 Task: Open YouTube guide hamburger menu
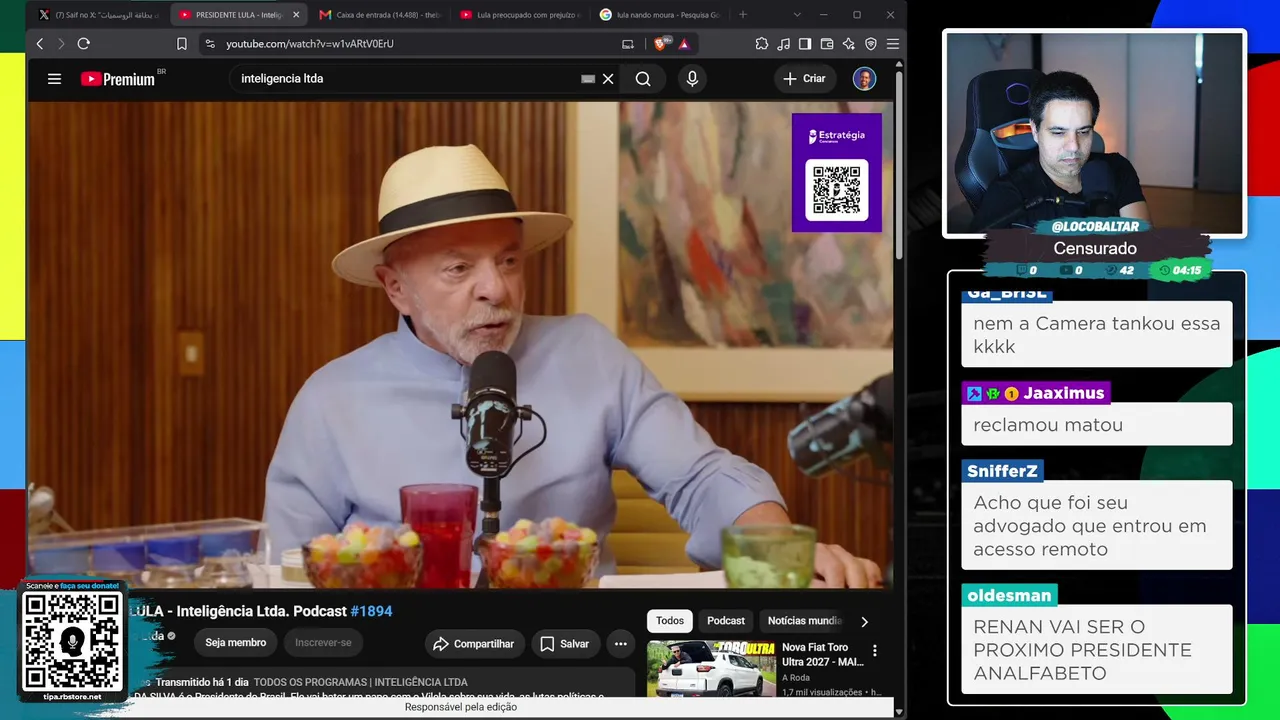coord(55,79)
